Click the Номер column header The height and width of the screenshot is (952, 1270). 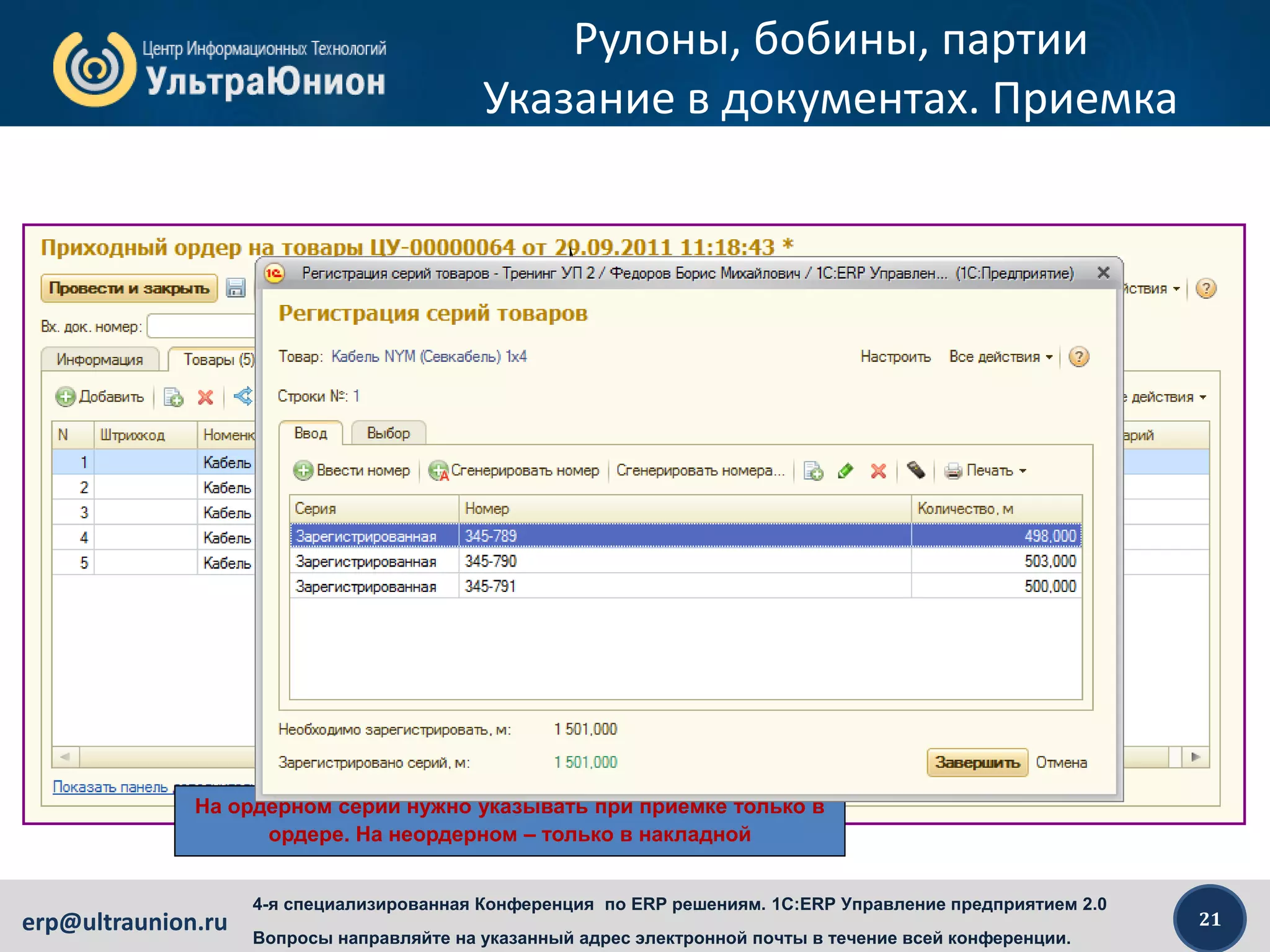(685, 509)
